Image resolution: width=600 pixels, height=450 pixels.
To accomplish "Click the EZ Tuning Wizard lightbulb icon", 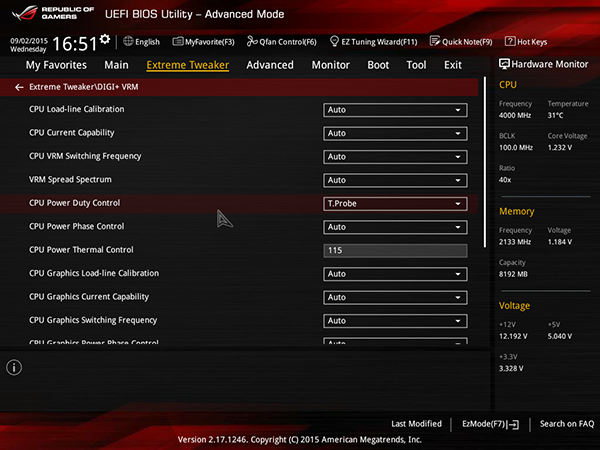I will 334,41.
